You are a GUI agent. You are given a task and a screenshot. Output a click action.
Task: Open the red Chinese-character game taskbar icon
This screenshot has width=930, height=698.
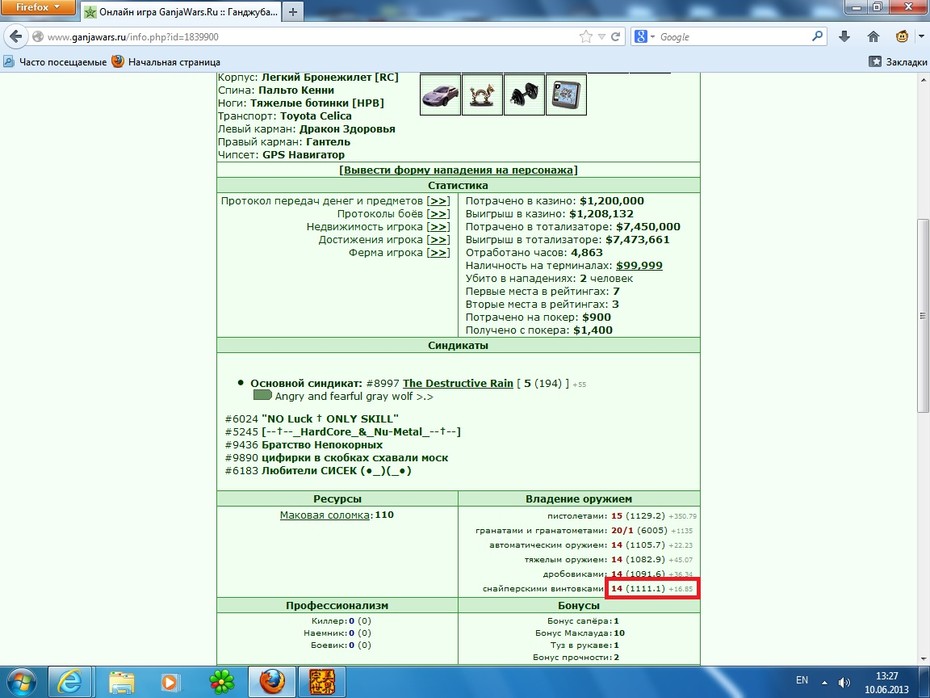322,682
